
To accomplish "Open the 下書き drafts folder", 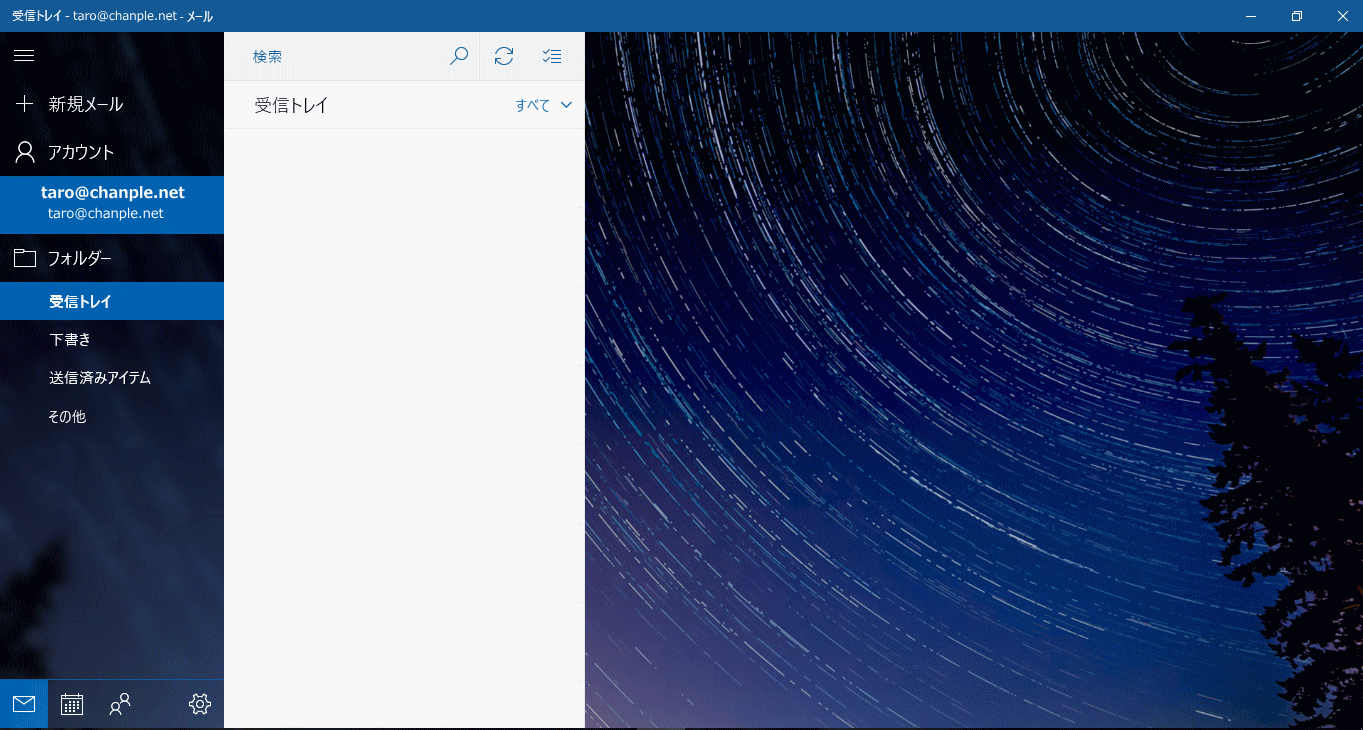I will 112,340.
